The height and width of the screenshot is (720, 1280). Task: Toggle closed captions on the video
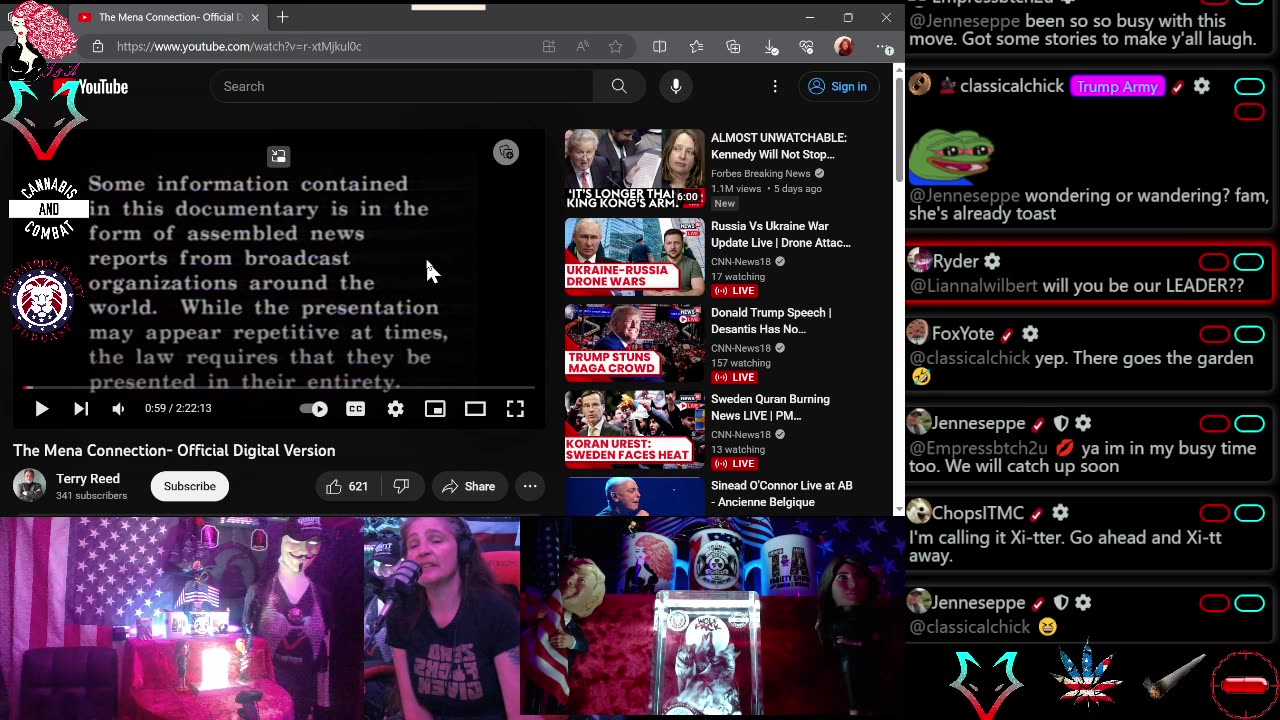pyautogui.click(x=355, y=409)
